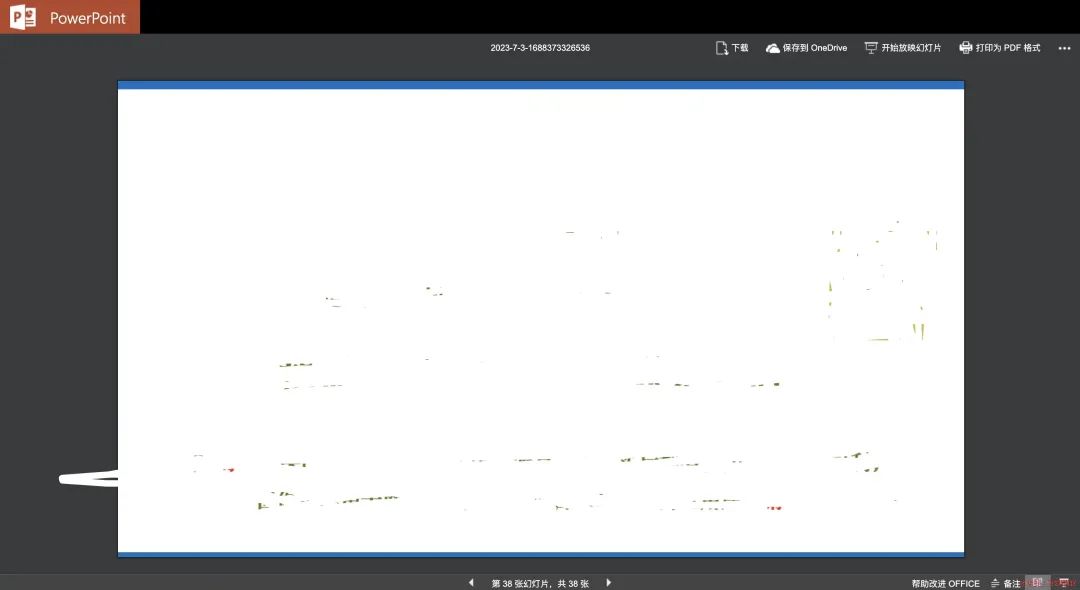
Task: Go to next slide arrow
Action: tap(609, 582)
